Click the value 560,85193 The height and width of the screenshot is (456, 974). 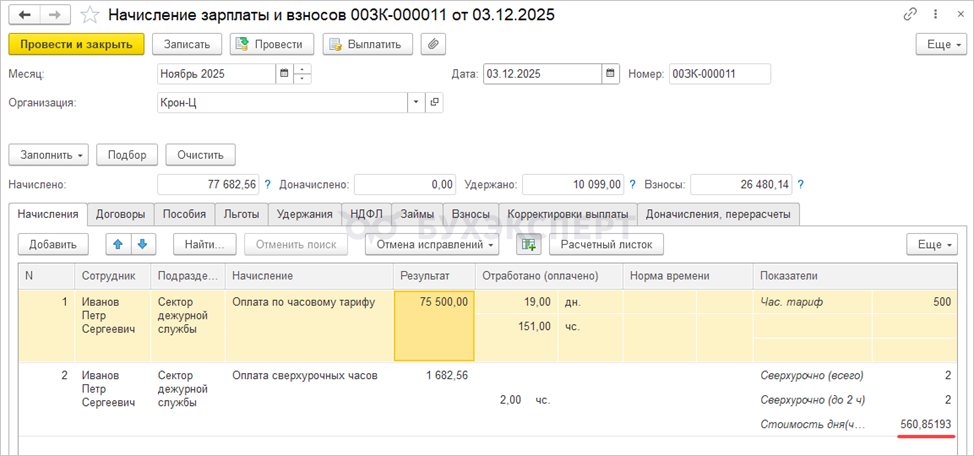tap(926, 424)
